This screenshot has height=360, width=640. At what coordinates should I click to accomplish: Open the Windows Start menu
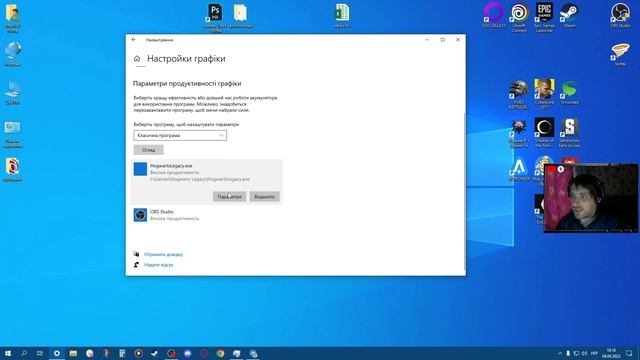[8, 353]
